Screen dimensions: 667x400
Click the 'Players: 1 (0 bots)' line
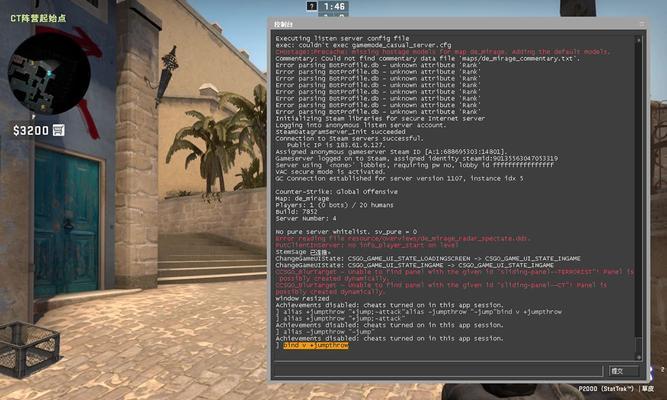(x=334, y=205)
